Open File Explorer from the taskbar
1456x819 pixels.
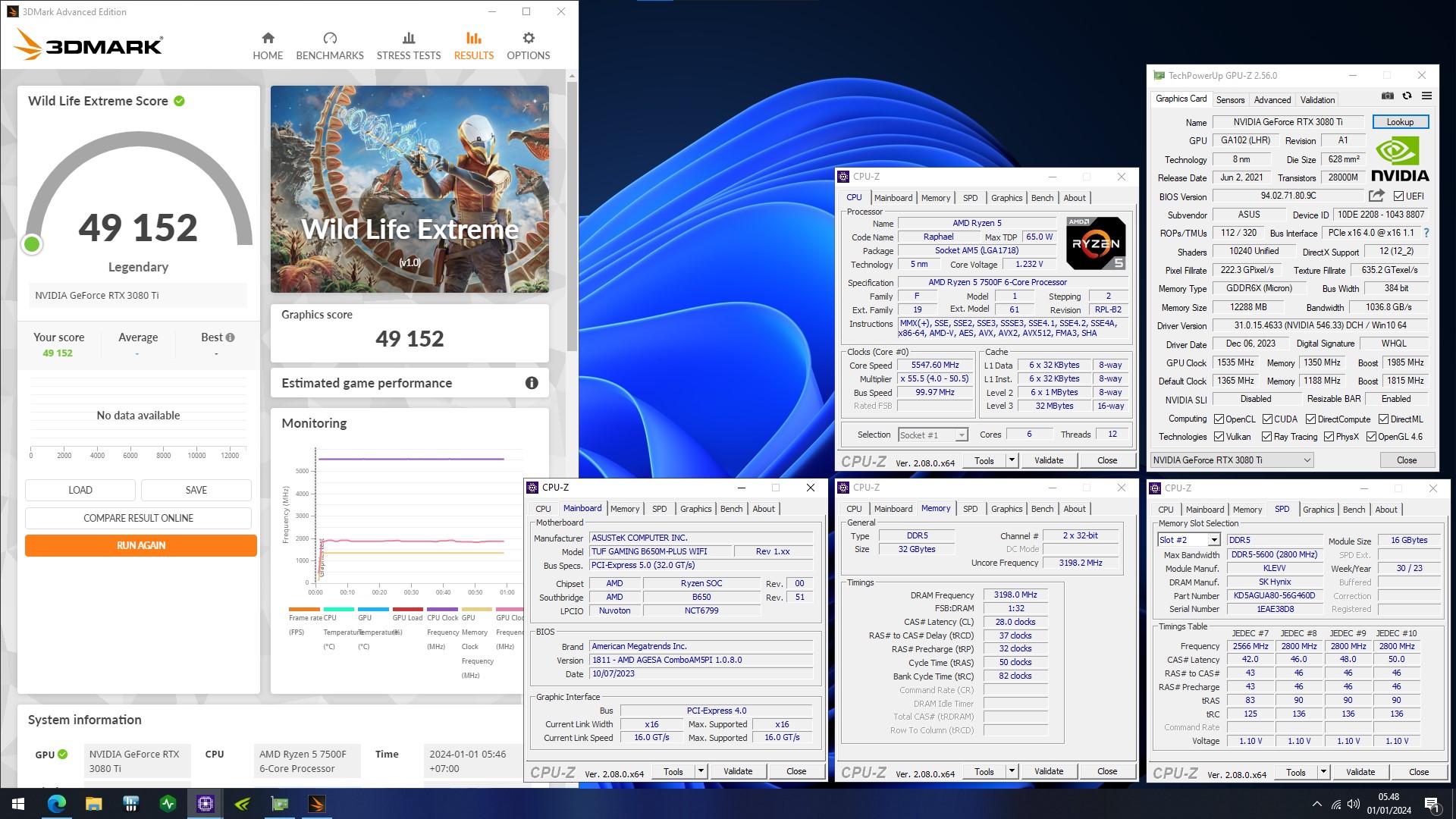coord(93,804)
